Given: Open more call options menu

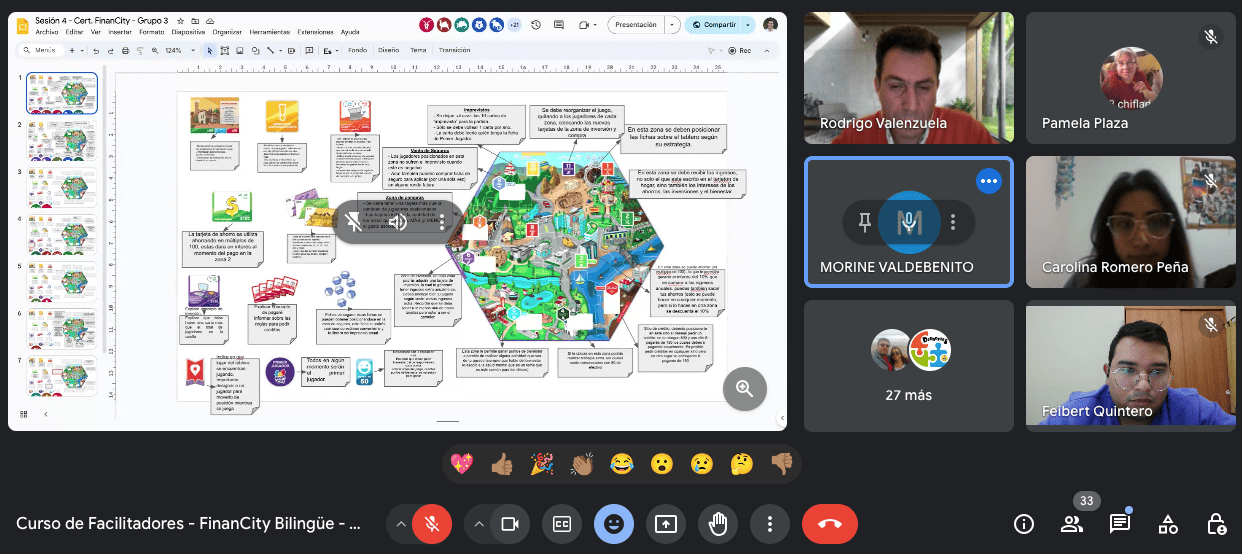Looking at the screenshot, I should tap(769, 523).
